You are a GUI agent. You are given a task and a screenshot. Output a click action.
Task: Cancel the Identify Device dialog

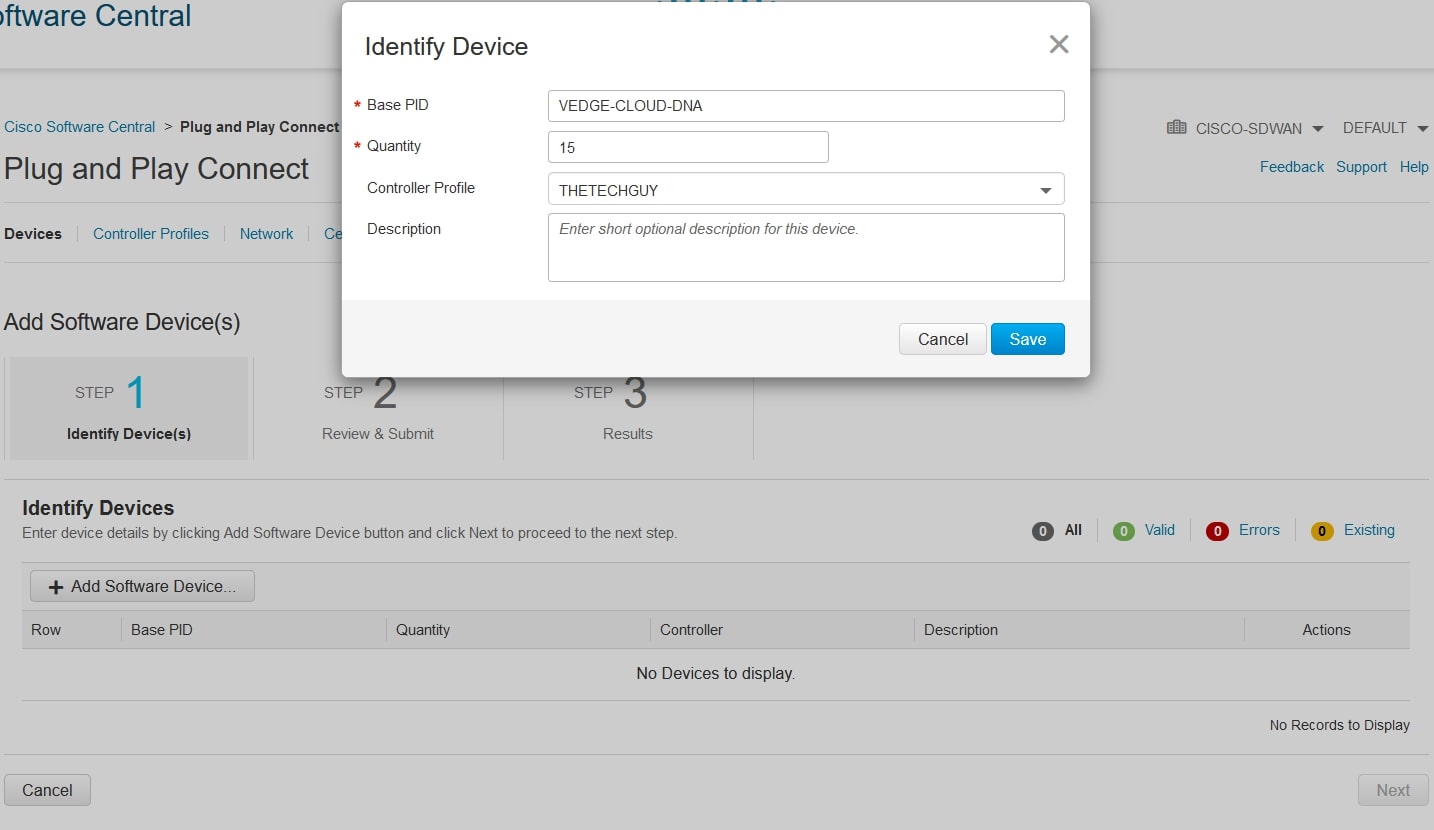click(x=943, y=339)
